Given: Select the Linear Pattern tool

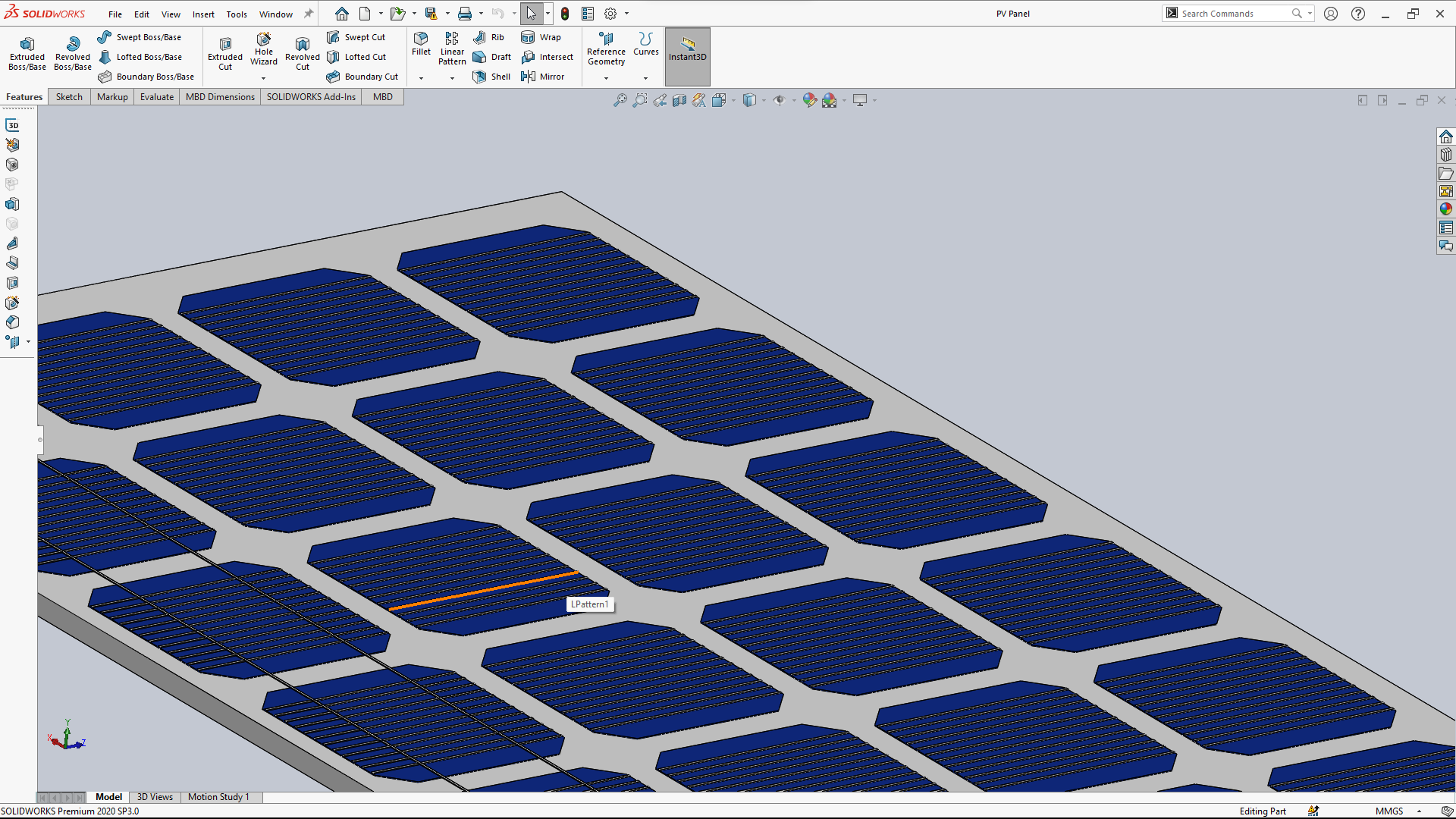Looking at the screenshot, I should pyautogui.click(x=452, y=49).
